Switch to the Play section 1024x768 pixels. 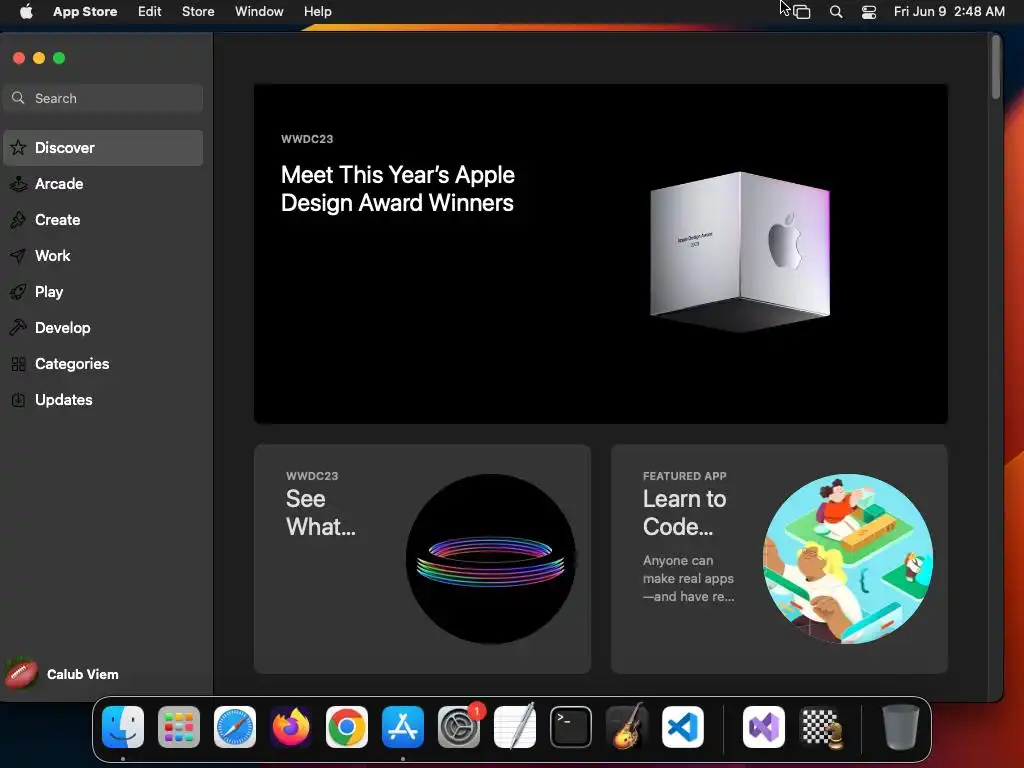(x=103, y=291)
